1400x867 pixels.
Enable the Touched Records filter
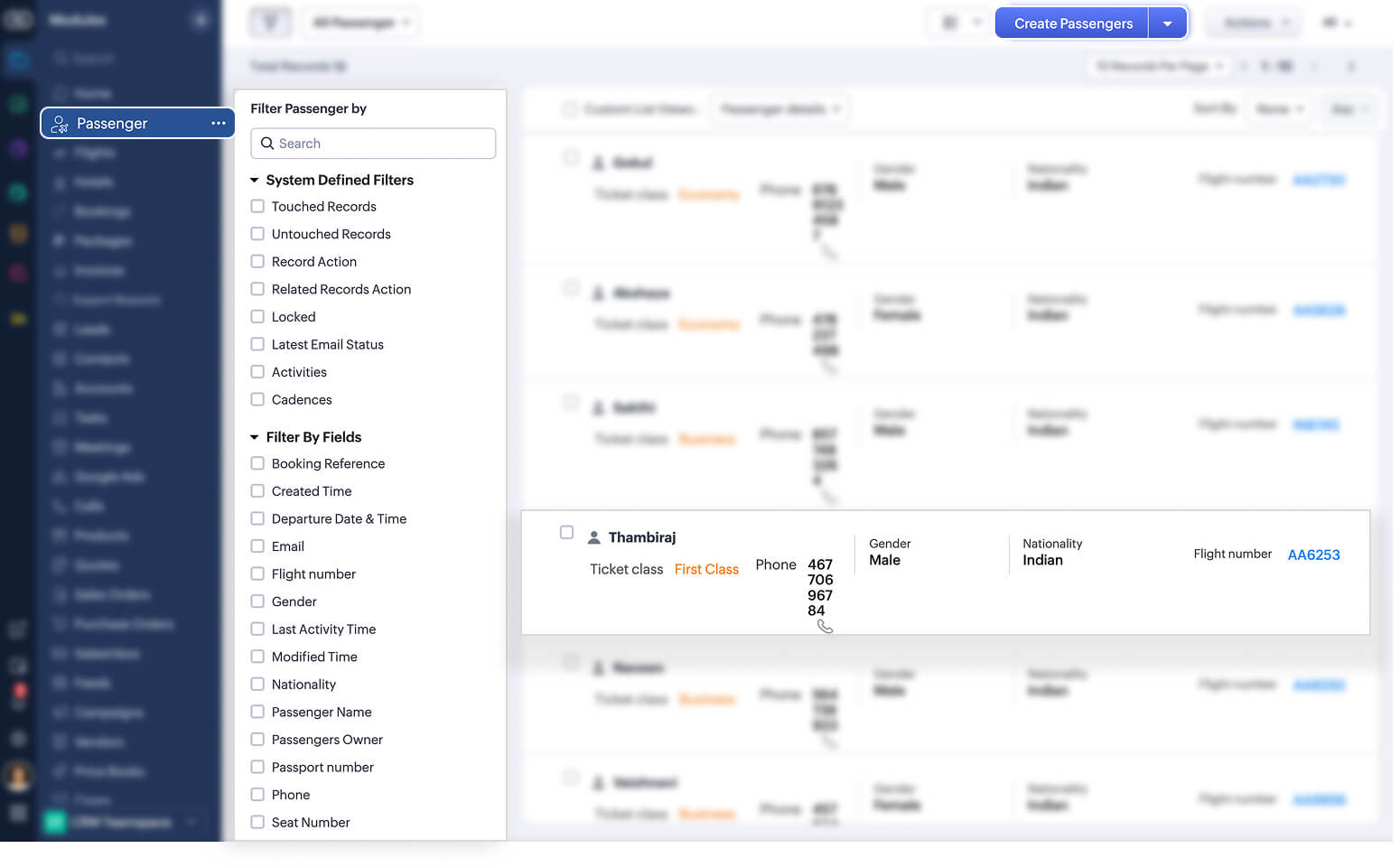(257, 206)
